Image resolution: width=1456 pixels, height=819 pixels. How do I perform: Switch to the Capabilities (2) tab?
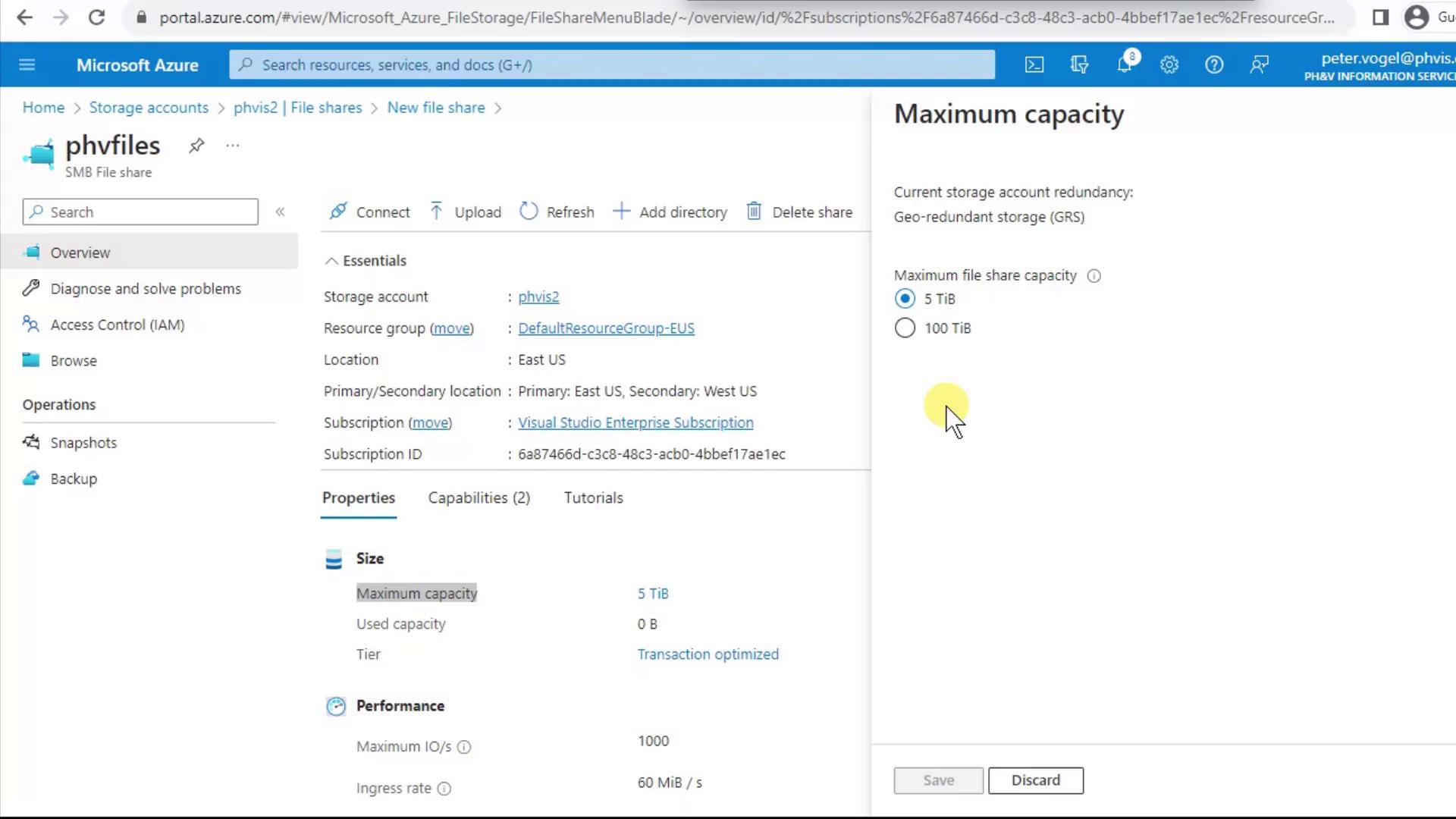click(x=479, y=498)
